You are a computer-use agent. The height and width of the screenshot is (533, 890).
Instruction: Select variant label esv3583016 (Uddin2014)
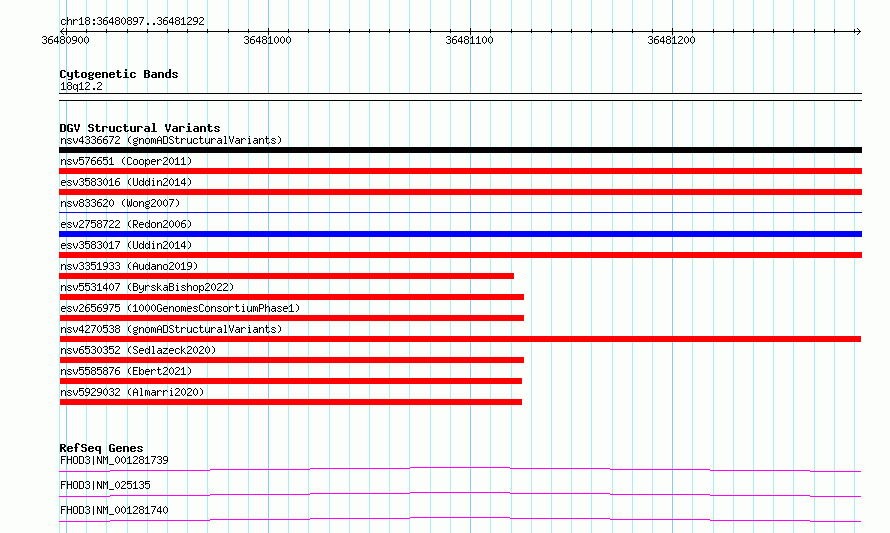(126, 182)
